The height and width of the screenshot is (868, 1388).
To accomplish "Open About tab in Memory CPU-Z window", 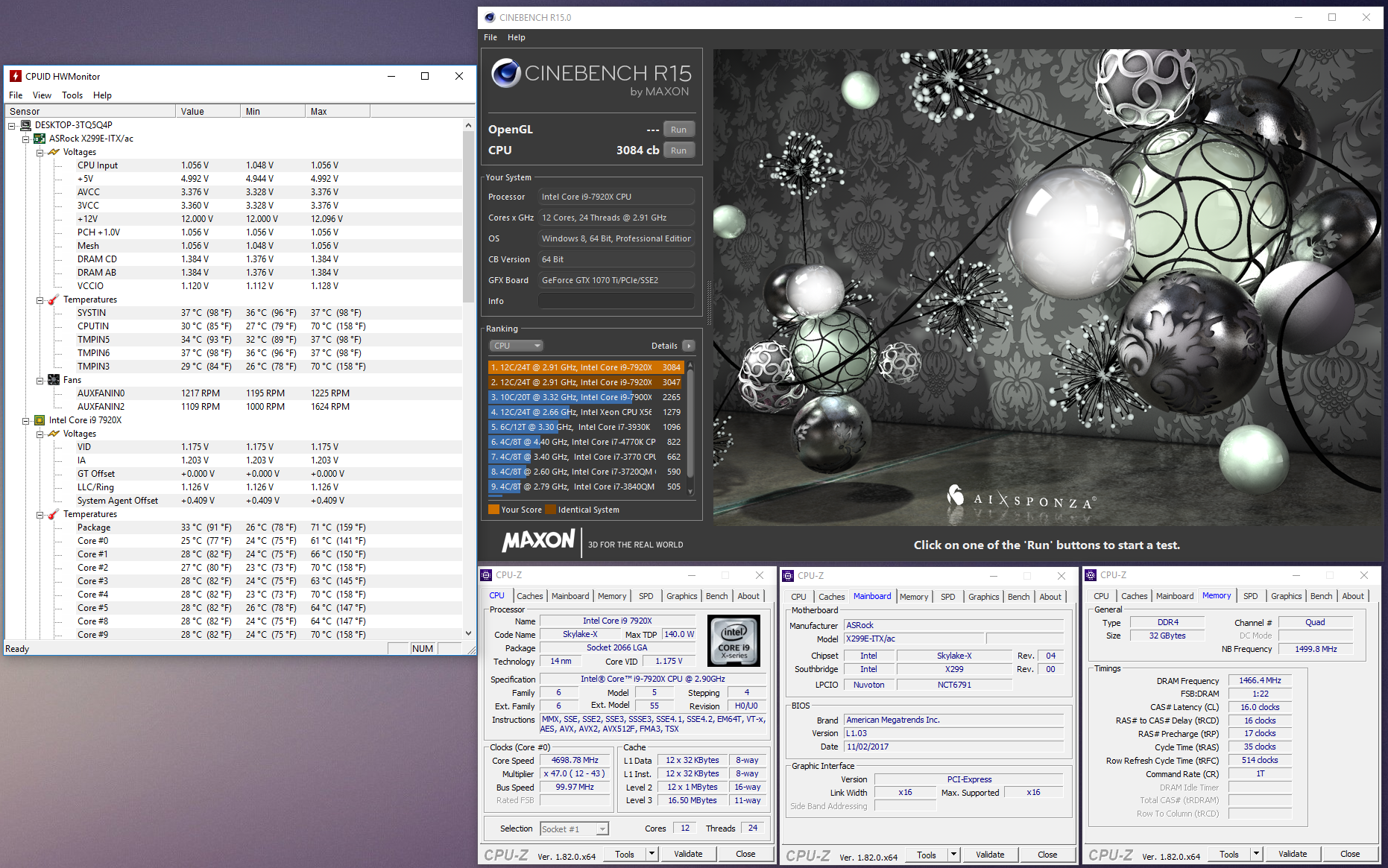I will click(x=1353, y=596).
